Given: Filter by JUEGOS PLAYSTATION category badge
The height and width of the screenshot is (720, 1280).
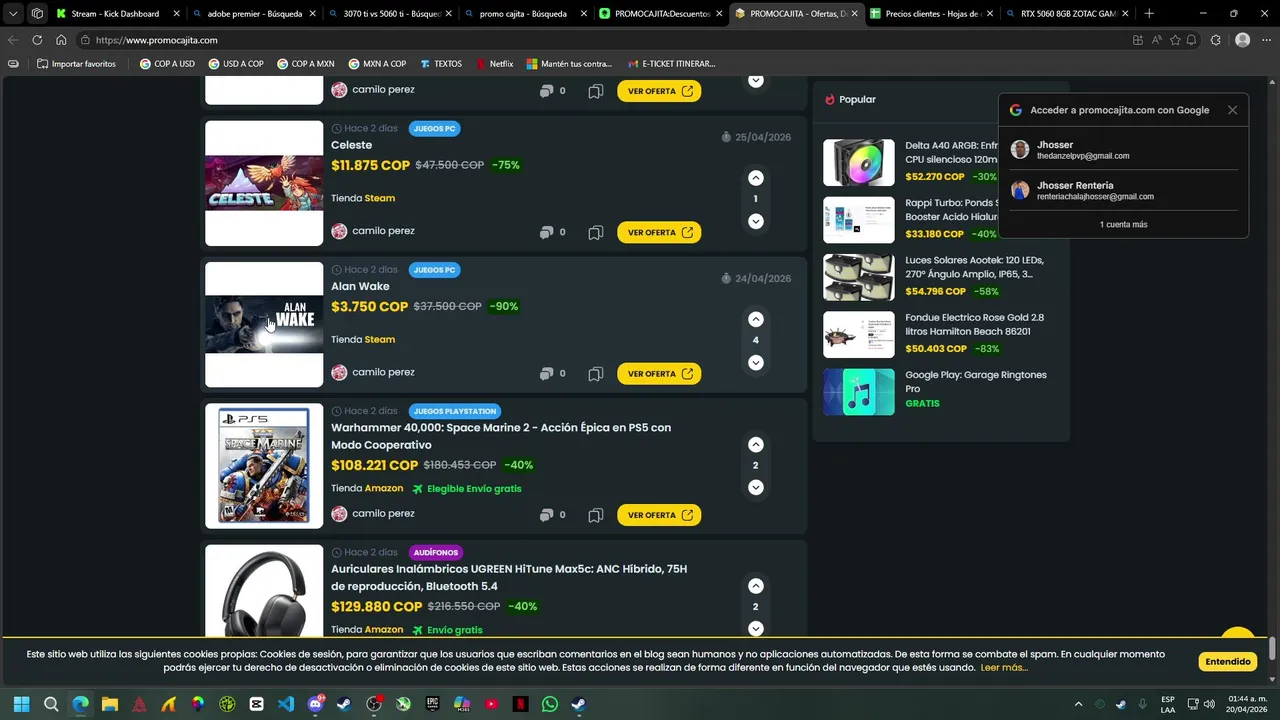Looking at the screenshot, I should (455, 411).
